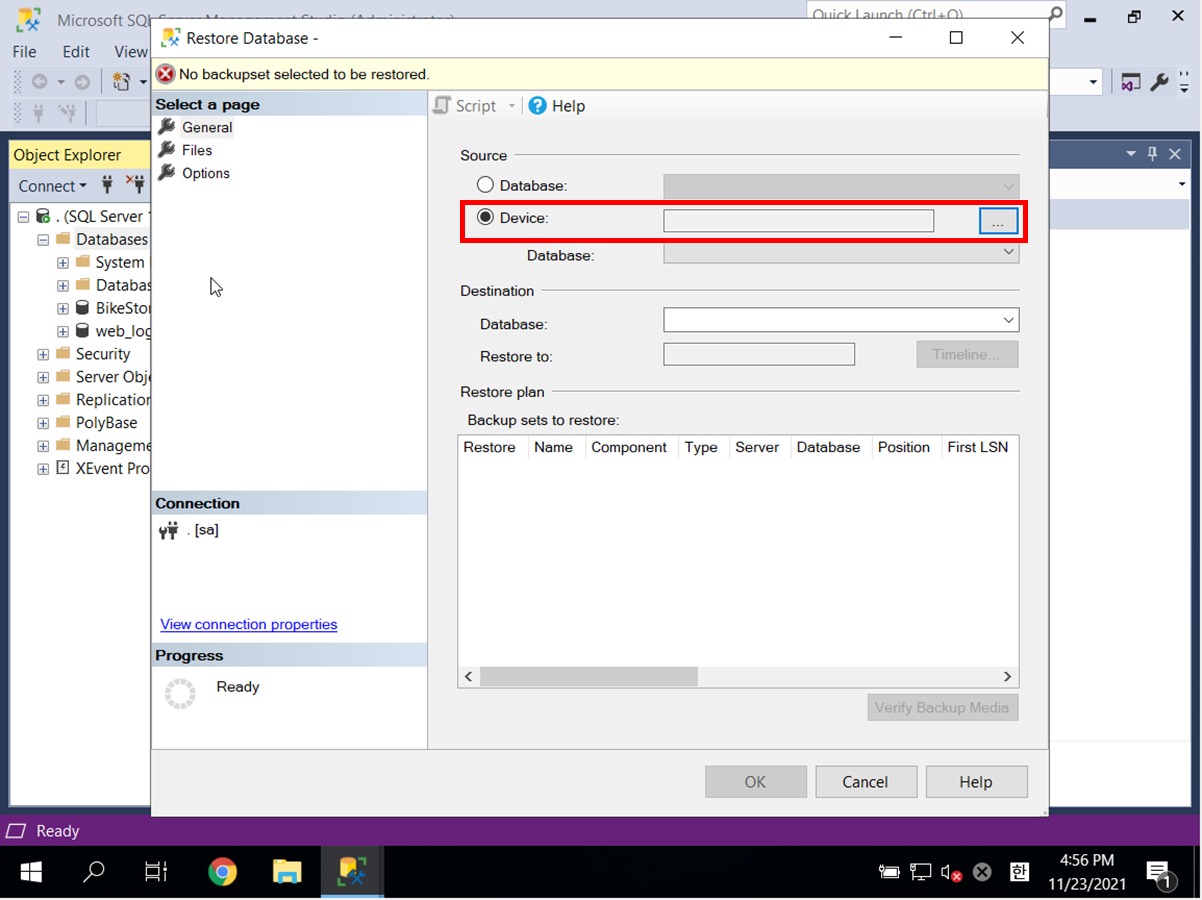
Task: Launch Google Chrome from taskbar
Action: click(223, 872)
